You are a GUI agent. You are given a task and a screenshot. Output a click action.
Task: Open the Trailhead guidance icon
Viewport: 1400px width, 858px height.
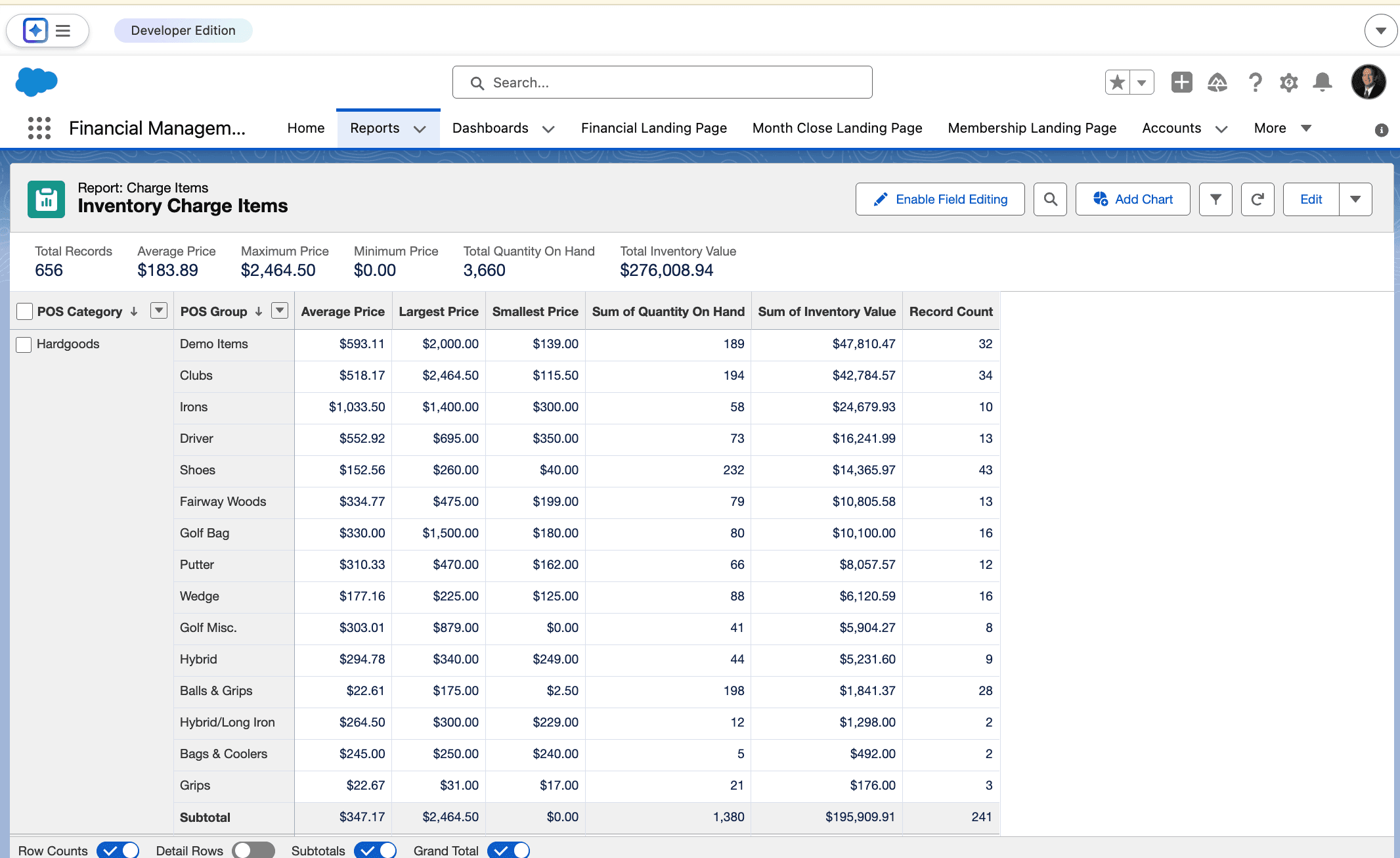click(1217, 83)
